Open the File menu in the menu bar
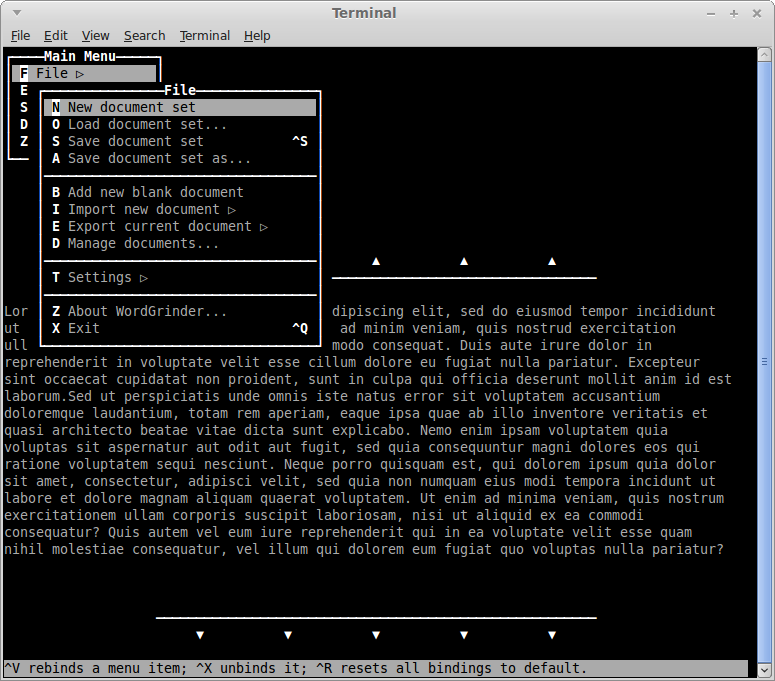 pyautogui.click(x=20, y=35)
